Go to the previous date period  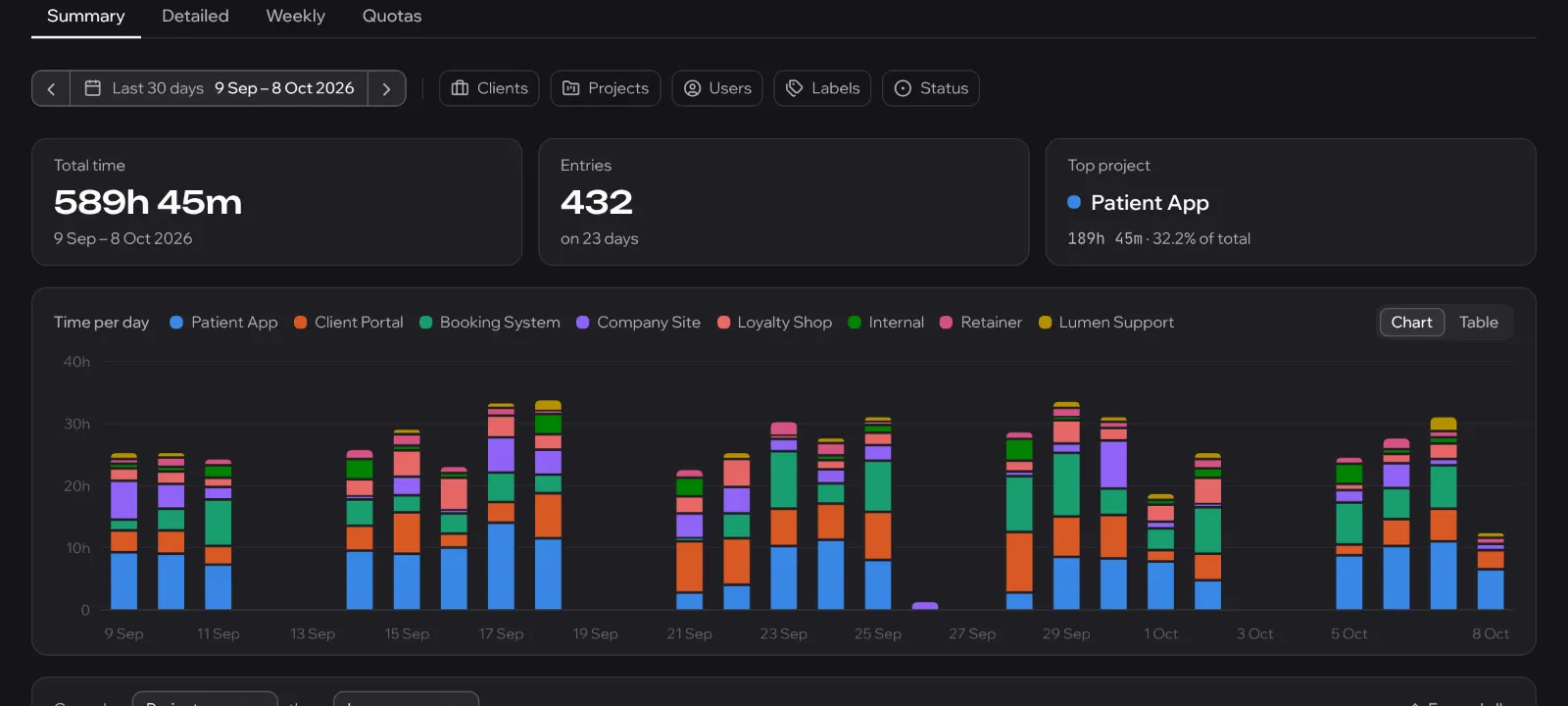51,88
